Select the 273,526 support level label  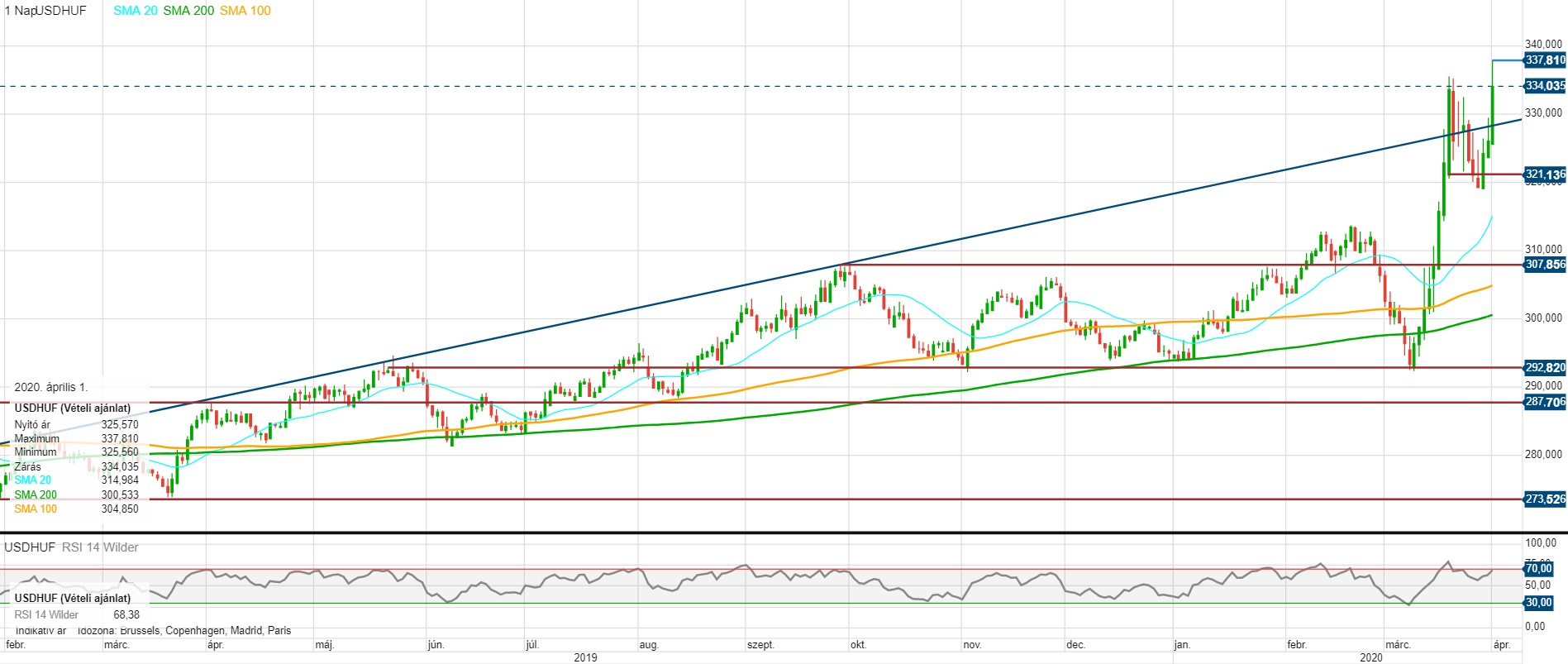click(x=1545, y=499)
